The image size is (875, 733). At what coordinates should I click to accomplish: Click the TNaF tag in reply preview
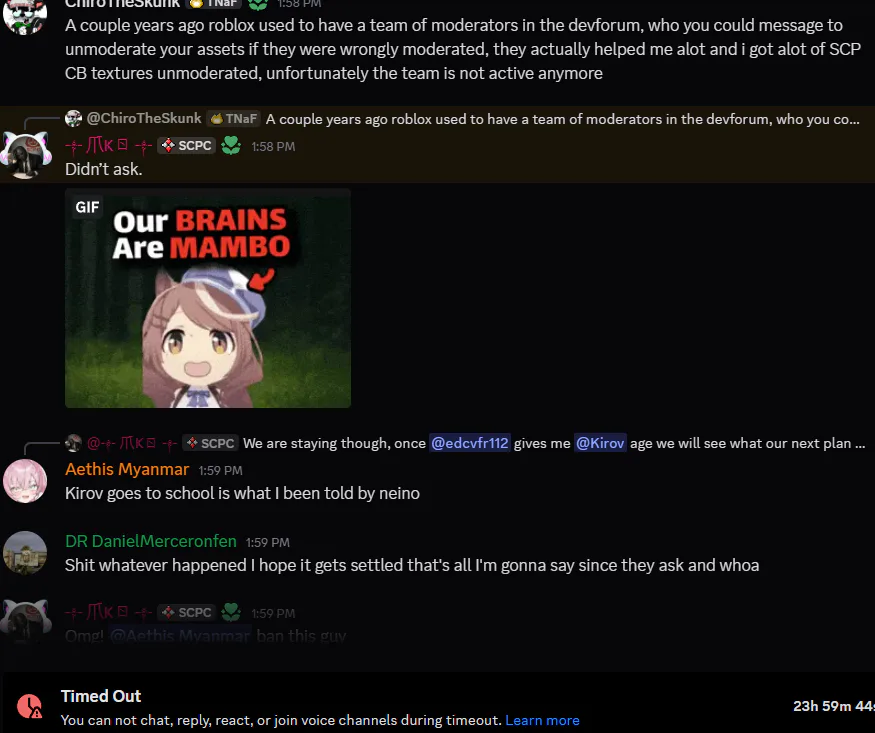click(x=234, y=118)
